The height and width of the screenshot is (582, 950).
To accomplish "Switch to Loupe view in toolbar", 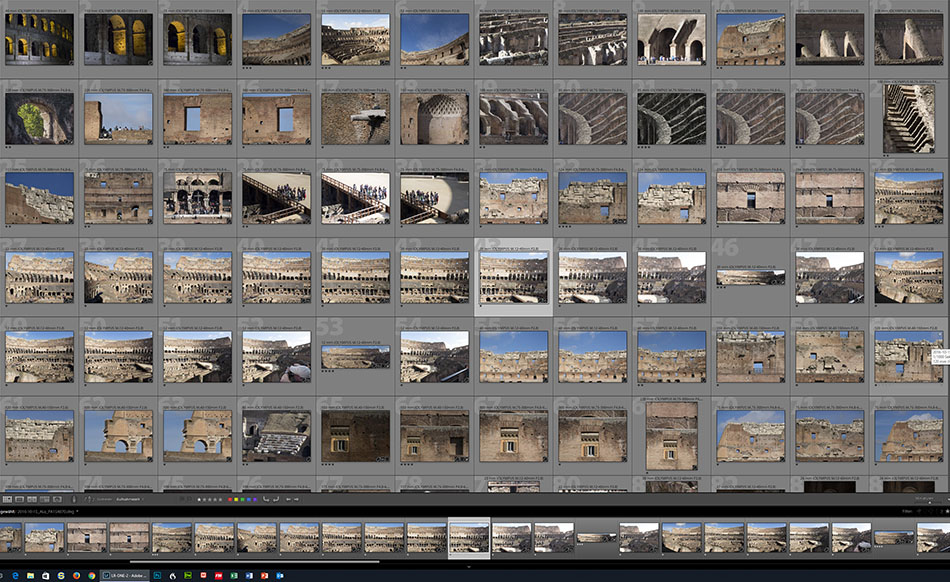I will click(x=19, y=499).
